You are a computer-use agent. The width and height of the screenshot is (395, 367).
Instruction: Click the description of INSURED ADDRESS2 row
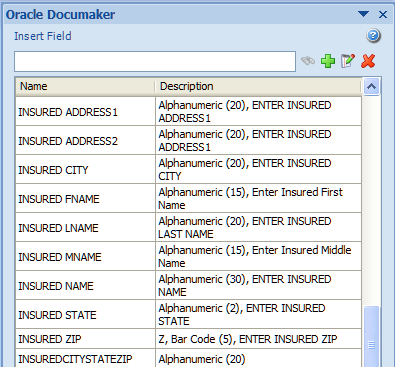(x=258, y=141)
